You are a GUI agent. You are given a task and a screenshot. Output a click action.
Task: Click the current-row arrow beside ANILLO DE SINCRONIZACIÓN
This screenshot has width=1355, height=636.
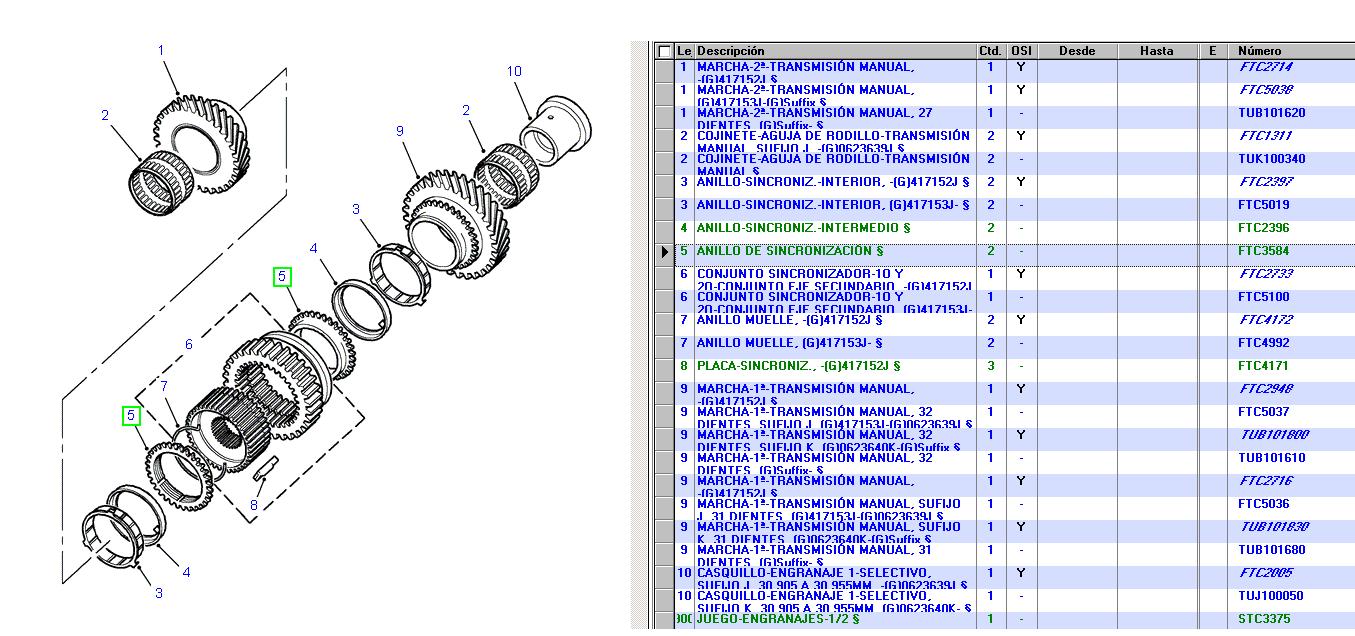click(x=664, y=252)
